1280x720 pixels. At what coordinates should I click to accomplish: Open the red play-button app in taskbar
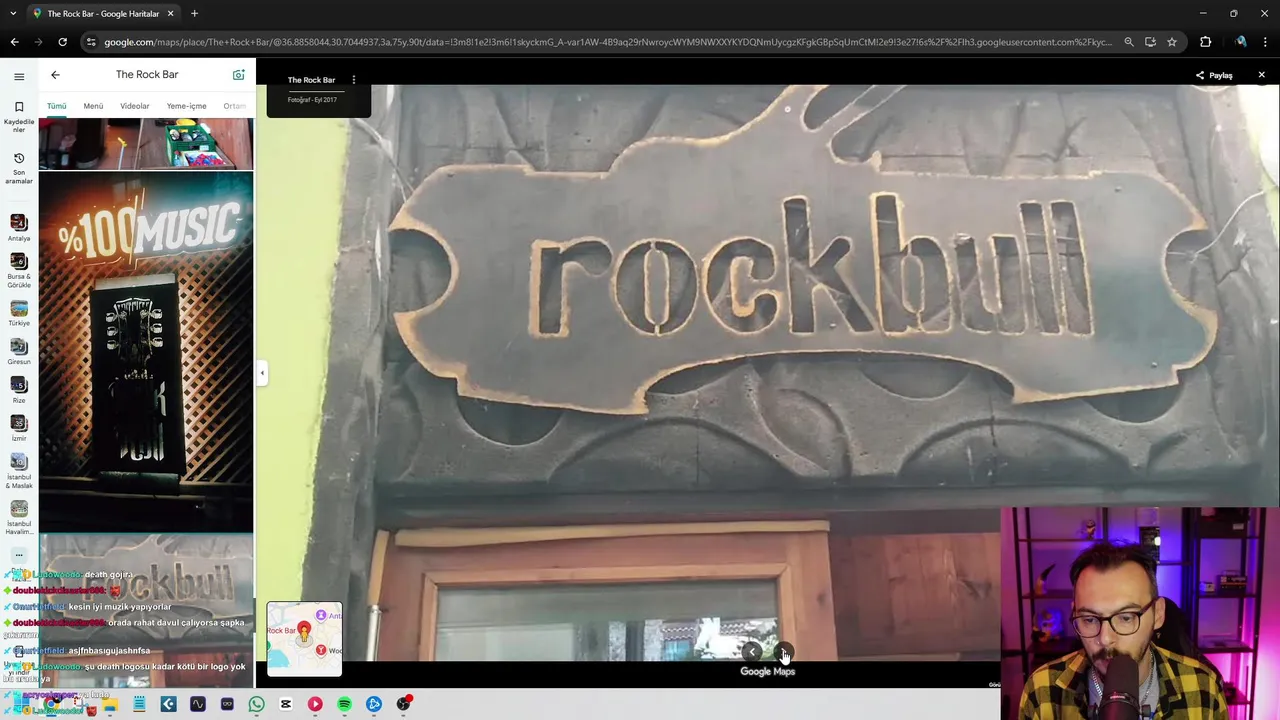pos(315,704)
